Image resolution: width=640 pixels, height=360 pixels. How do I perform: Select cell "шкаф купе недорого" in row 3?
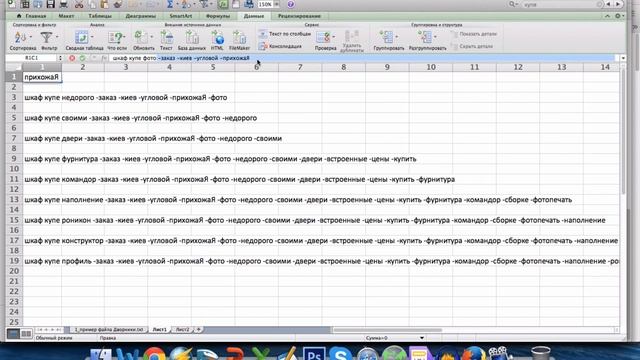(42, 98)
